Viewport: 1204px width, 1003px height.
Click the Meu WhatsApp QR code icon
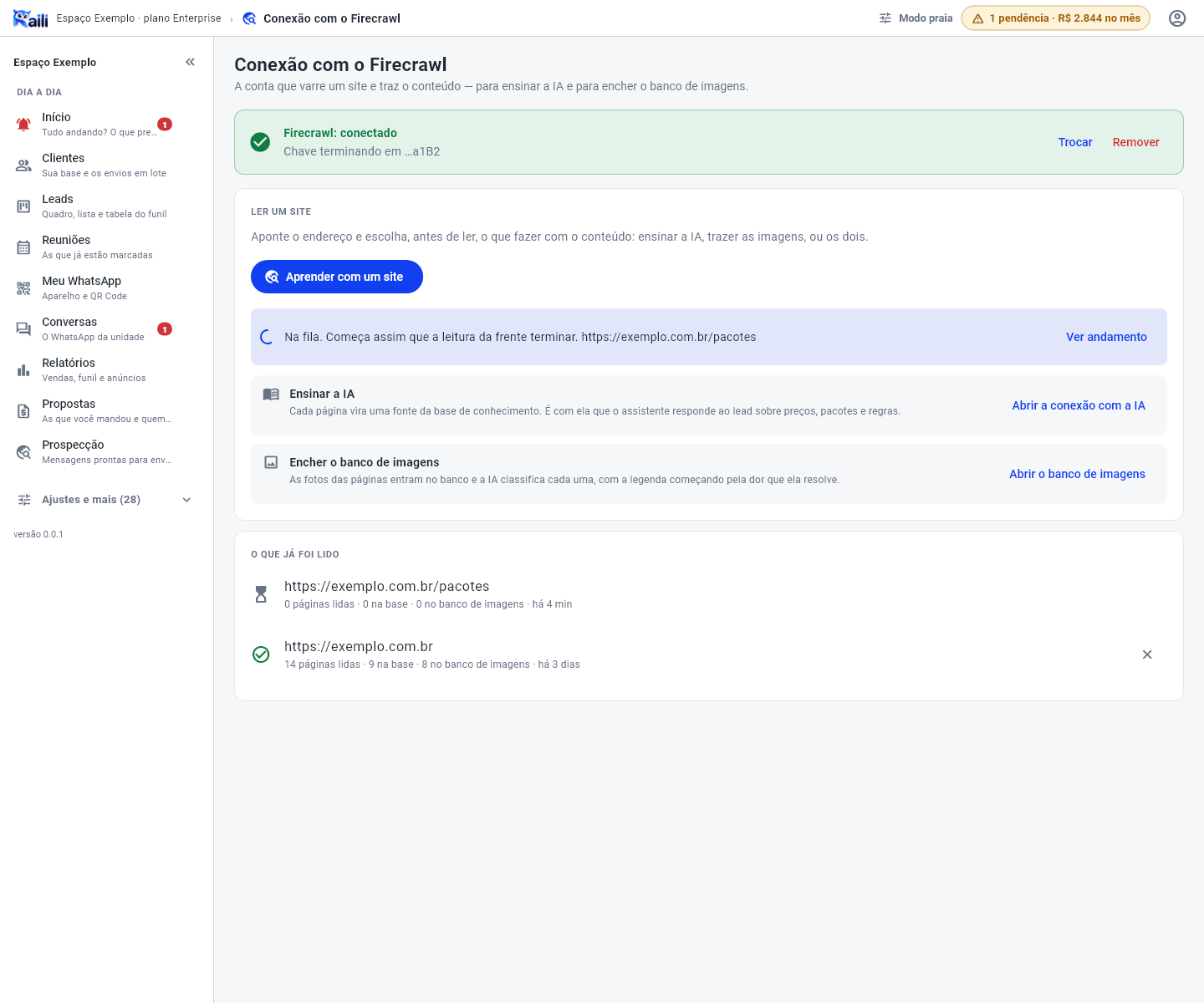(23, 288)
